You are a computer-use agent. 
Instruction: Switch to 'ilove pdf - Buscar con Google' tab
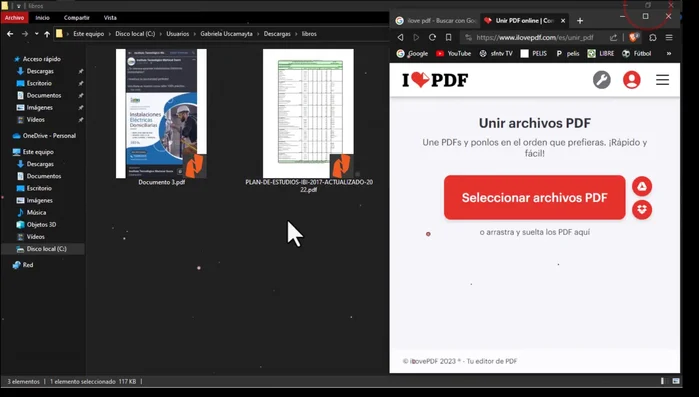436,20
